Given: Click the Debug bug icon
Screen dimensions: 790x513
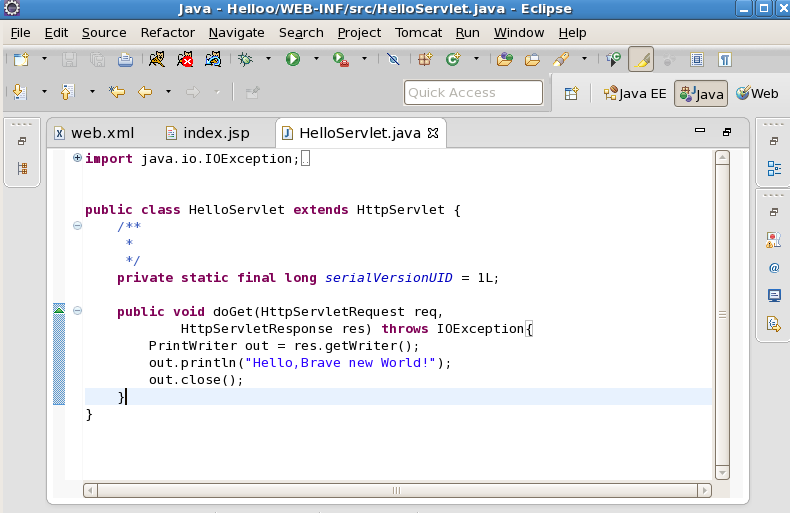Looking at the screenshot, I should click(245, 59).
